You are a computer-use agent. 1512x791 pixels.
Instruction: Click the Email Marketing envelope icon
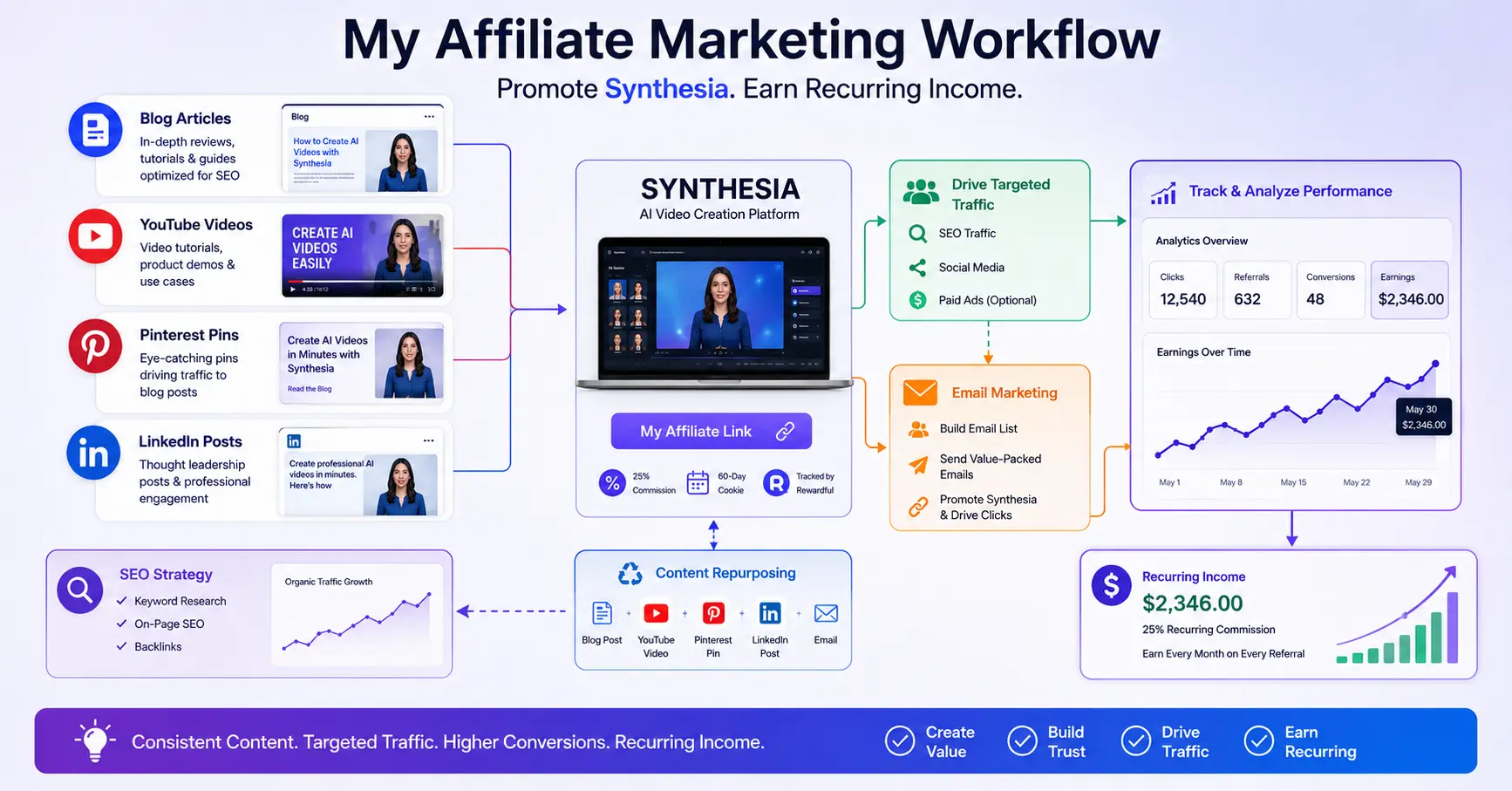920,392
